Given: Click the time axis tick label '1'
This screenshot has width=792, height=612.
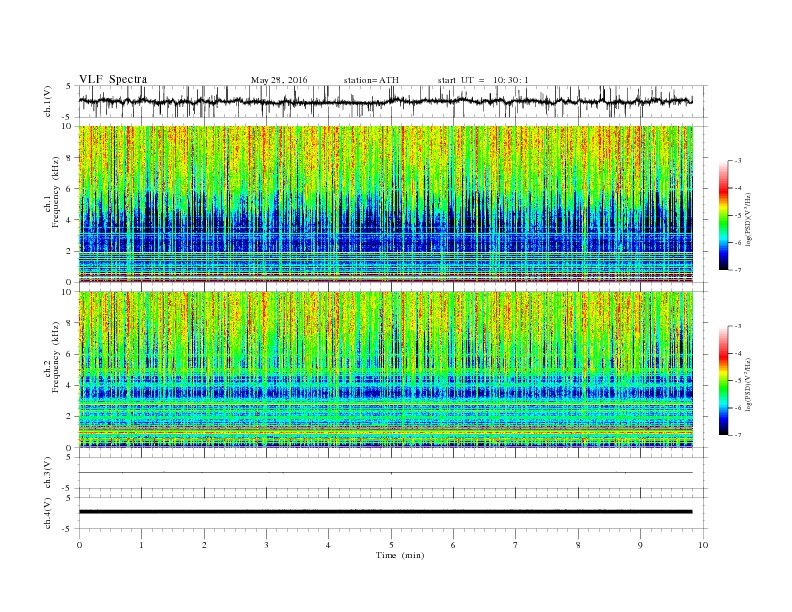Looking at the screenshot, I should click(x=142, y=545).
